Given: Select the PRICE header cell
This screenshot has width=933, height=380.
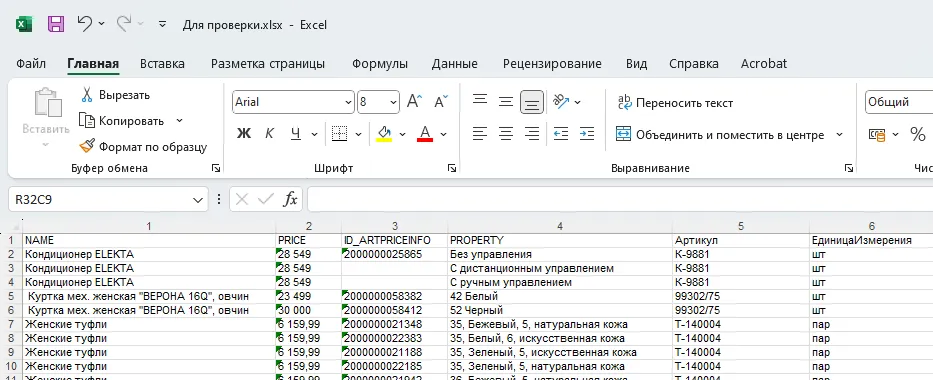Looking at the screenshot, I should 308,240.
